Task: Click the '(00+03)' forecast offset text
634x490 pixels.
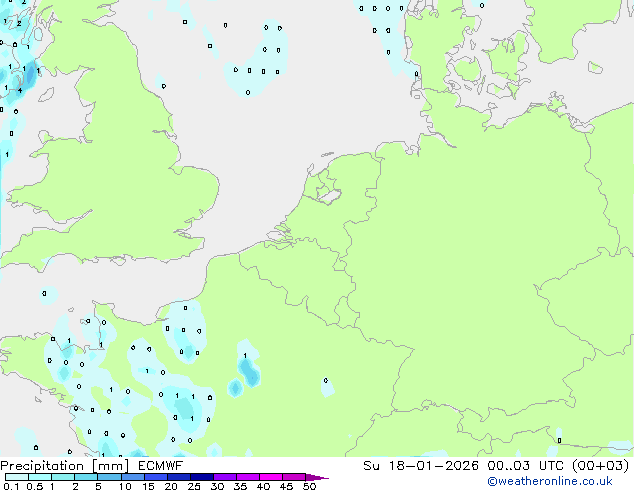Action: click(x=601, y=466)
